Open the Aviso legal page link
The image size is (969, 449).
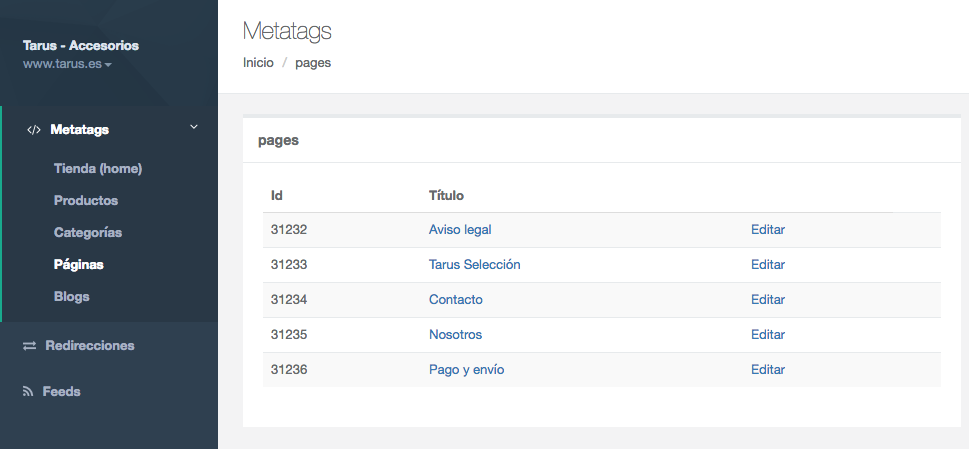point(460,229)
